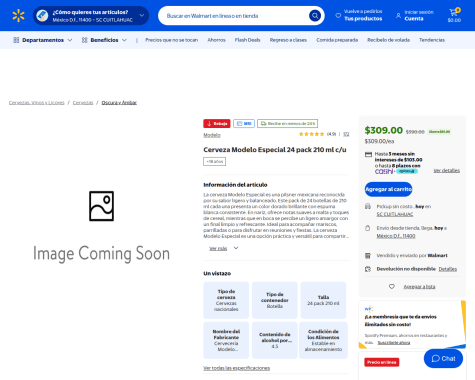The height and width of the screenshot is (380, 475).
Task: Open Ver detalles for installments
Action: point(446,170)
